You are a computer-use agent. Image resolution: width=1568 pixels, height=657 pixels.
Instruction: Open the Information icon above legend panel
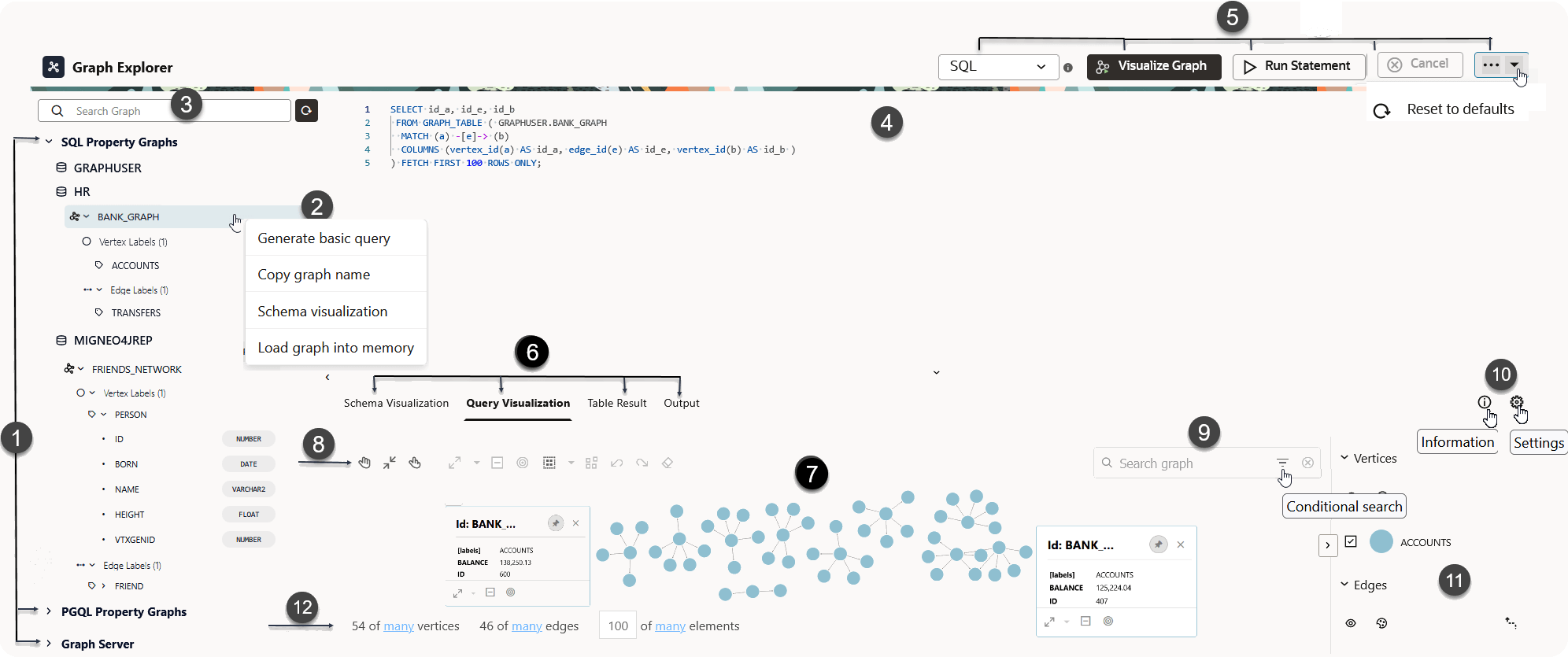tap(1485, 402)
